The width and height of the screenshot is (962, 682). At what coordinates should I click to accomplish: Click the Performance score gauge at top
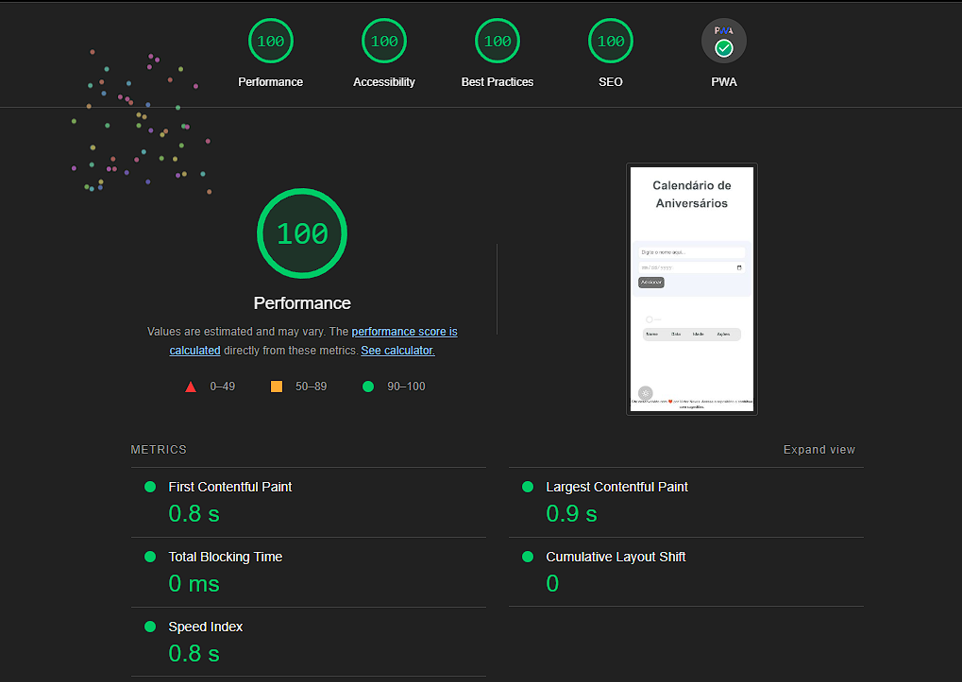click(271, 41)
